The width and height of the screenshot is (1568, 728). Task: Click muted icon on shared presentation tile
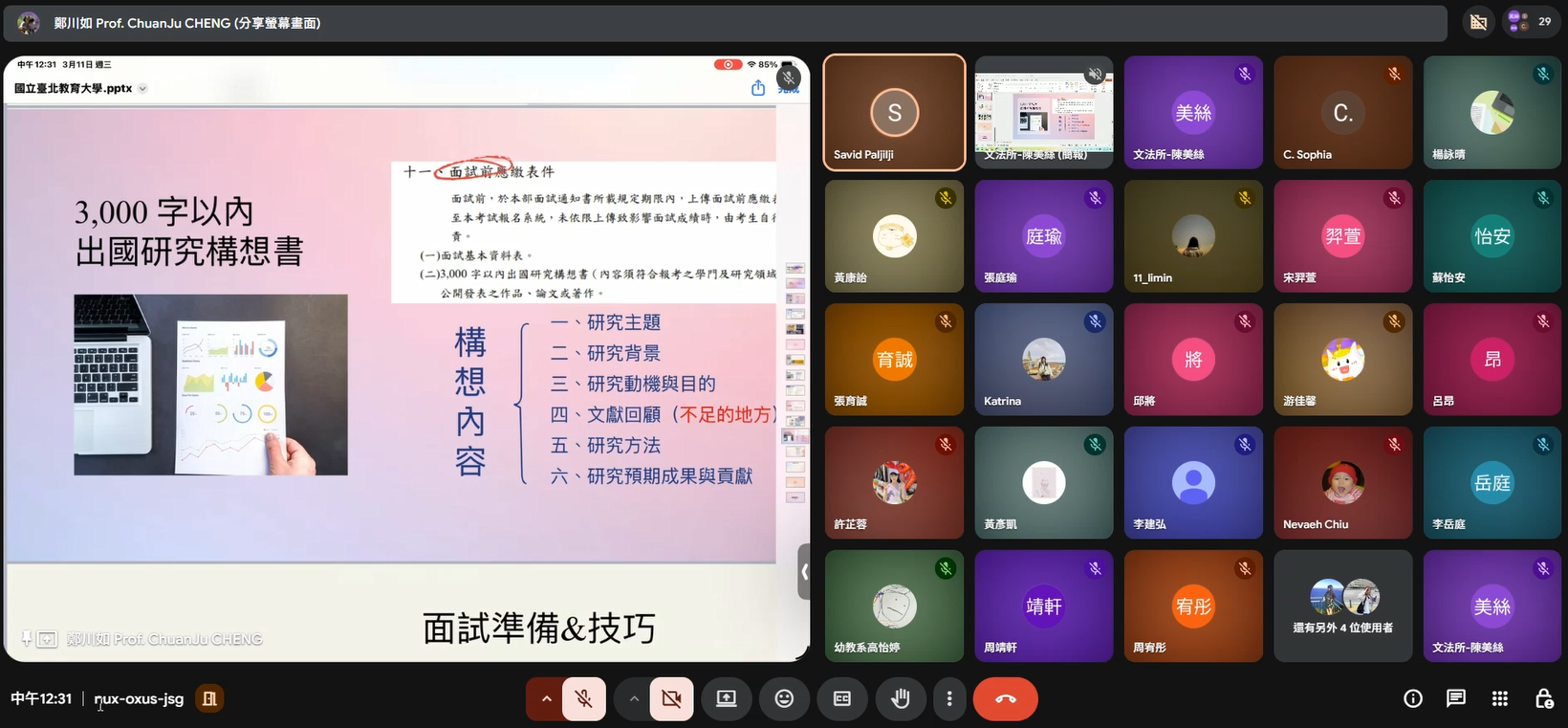(1095, 74)
